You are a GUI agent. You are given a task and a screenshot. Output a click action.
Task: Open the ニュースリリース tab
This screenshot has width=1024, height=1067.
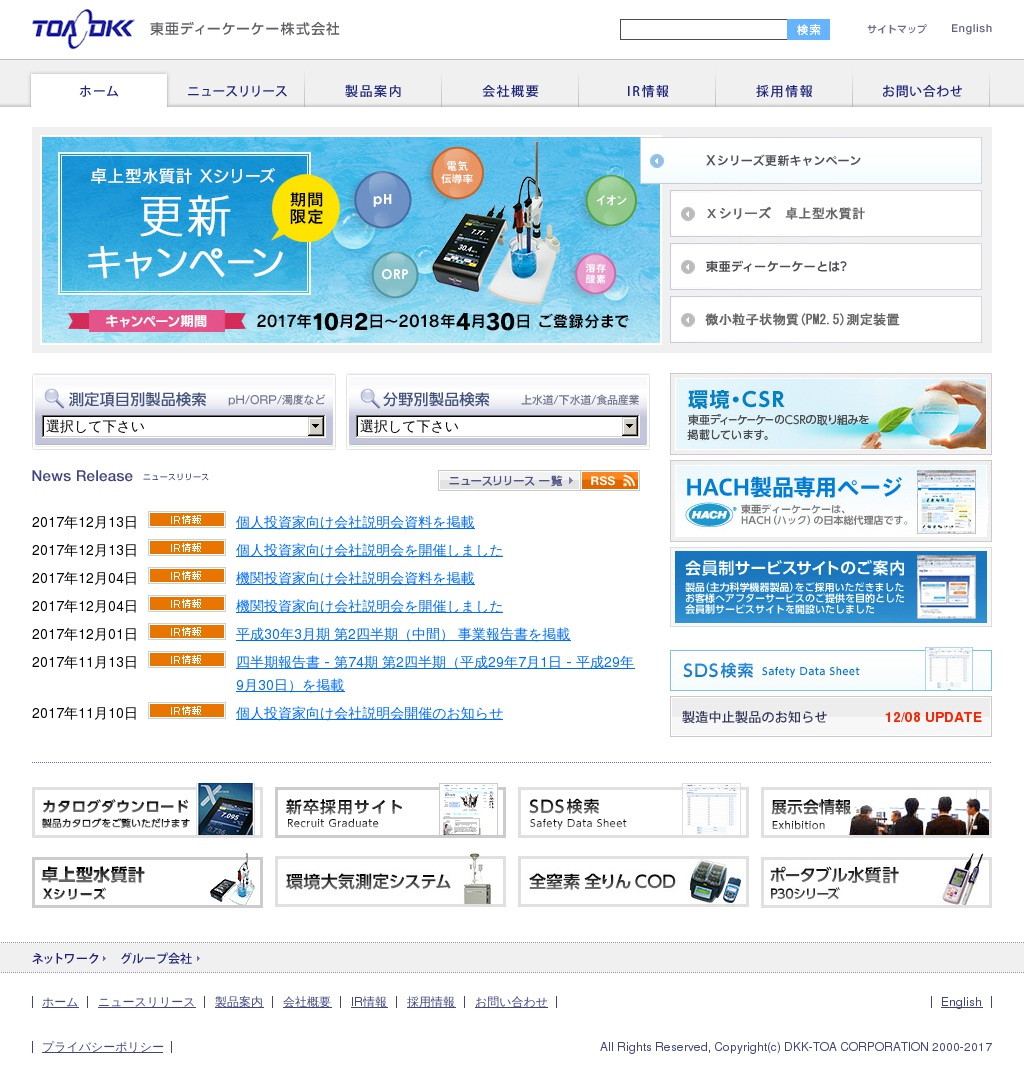237,91
